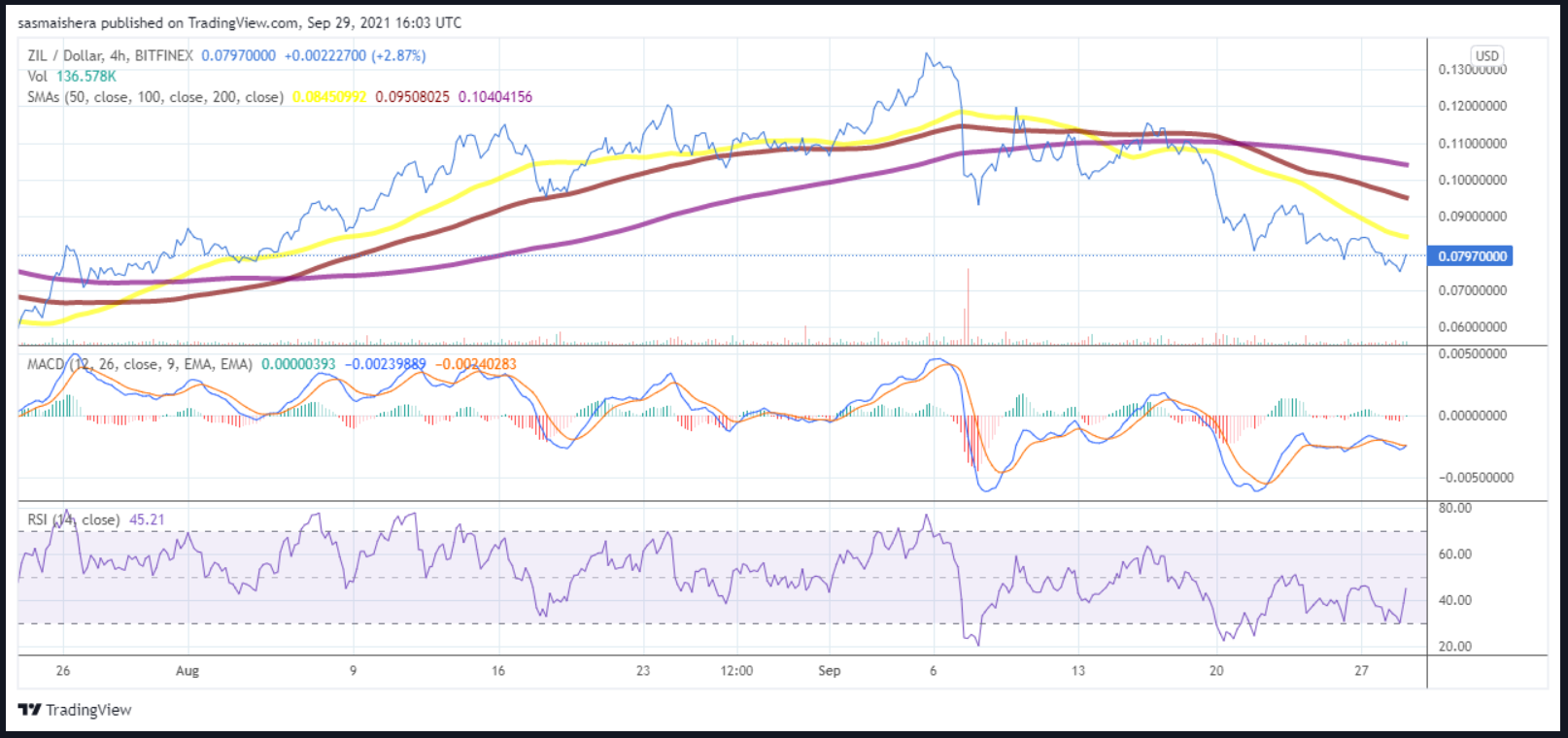Image resolution: width=1568 pixels, height=738 pixels.
Task: Click the Vol 136.578K label
Action: 72,76
